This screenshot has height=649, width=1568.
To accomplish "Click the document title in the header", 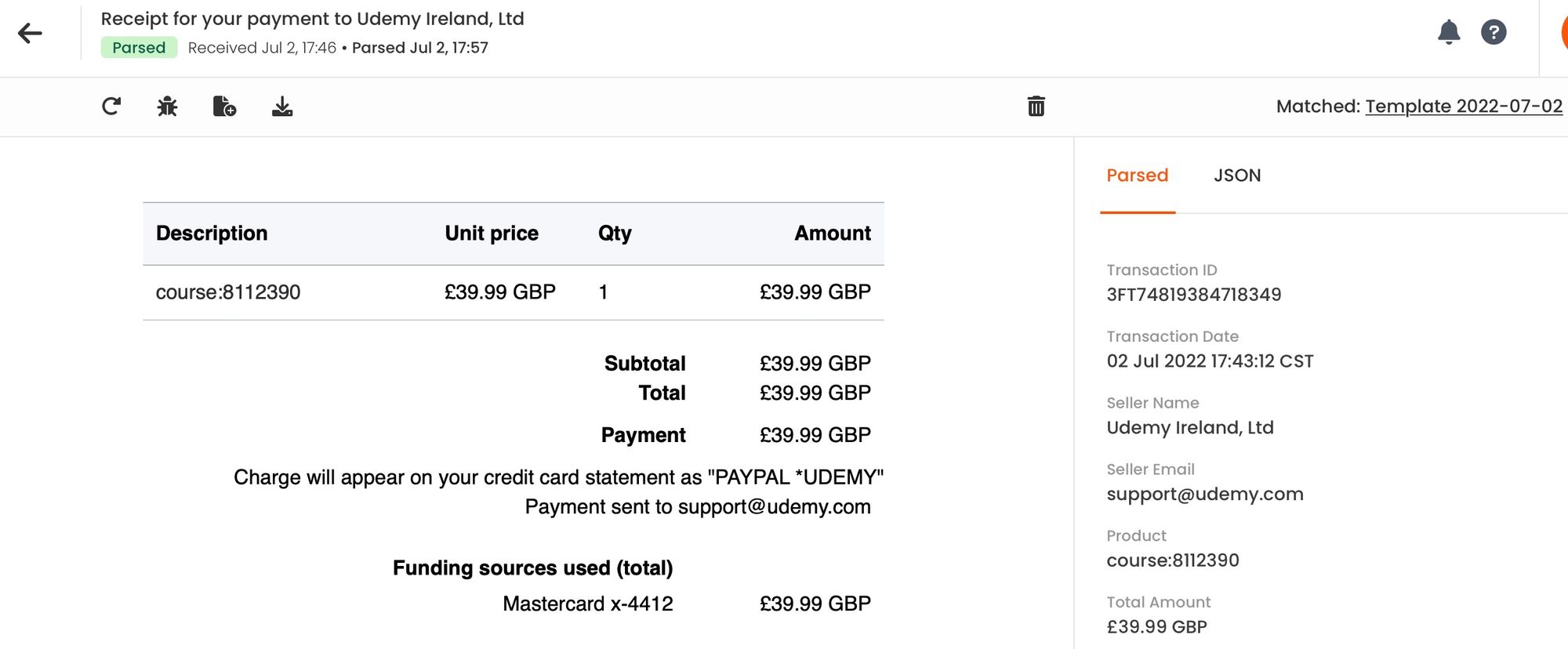I will tap(312, 19).
